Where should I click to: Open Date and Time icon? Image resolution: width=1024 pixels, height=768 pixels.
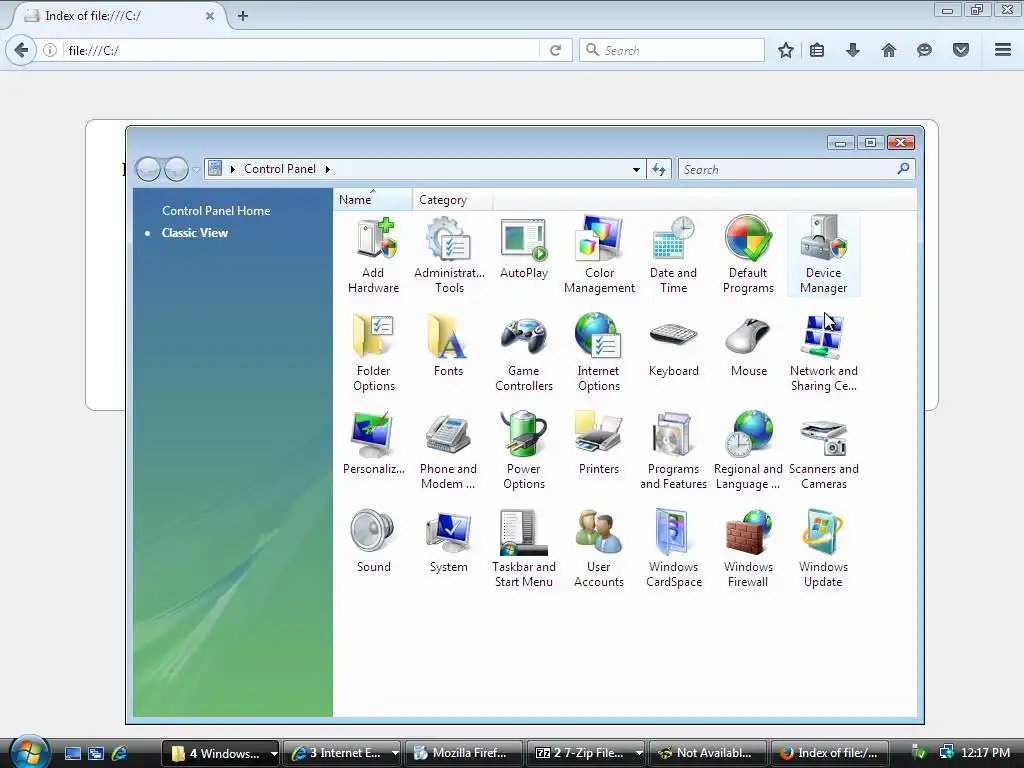(673, 255)
